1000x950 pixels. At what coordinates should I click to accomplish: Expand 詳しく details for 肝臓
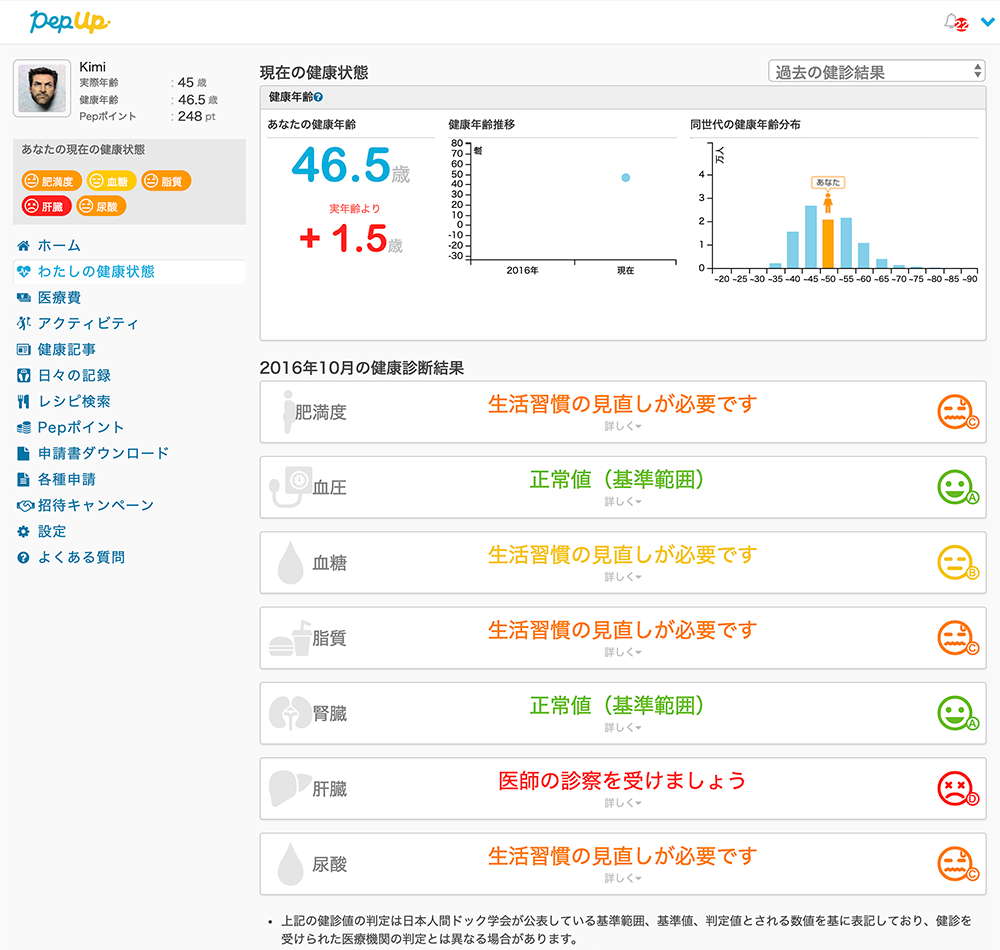click(x=622, y=803)
